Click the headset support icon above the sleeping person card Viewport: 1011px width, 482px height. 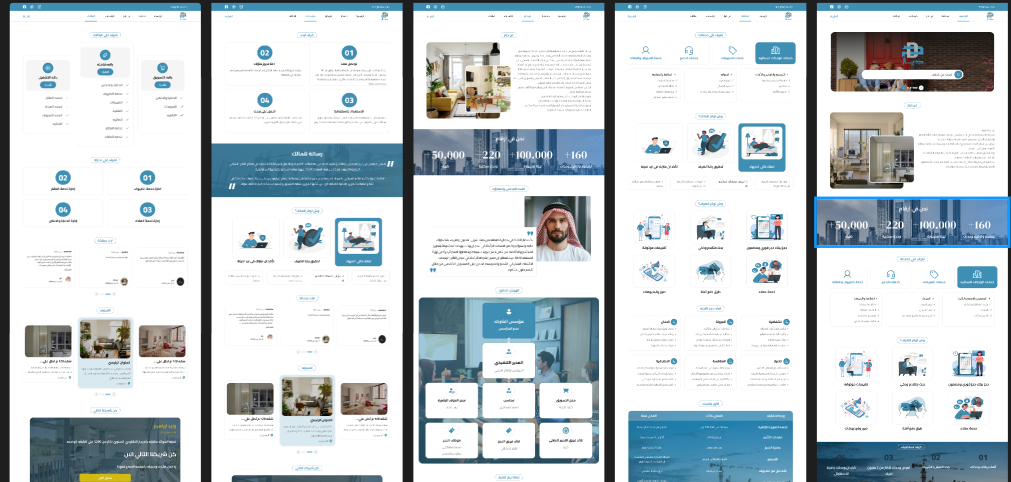point(689,50)
